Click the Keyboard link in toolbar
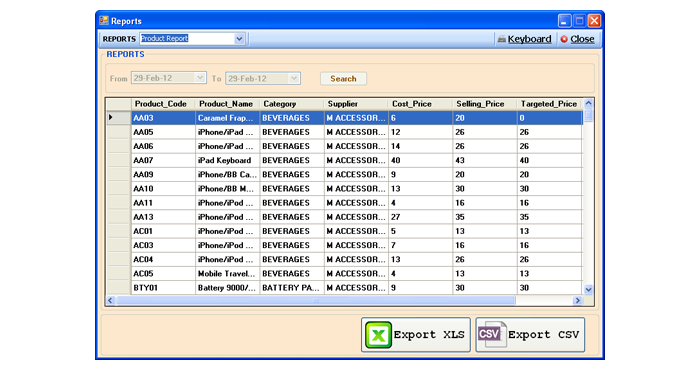This screenshot has height=371, width=700. [x=529, y=39]
